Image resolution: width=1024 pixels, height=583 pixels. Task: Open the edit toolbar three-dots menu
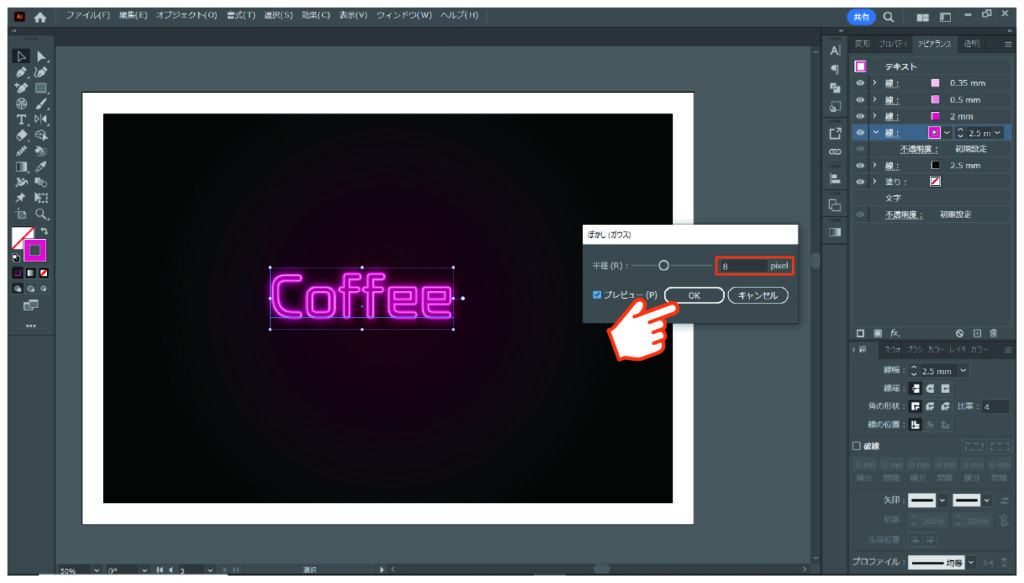[31, 326]
